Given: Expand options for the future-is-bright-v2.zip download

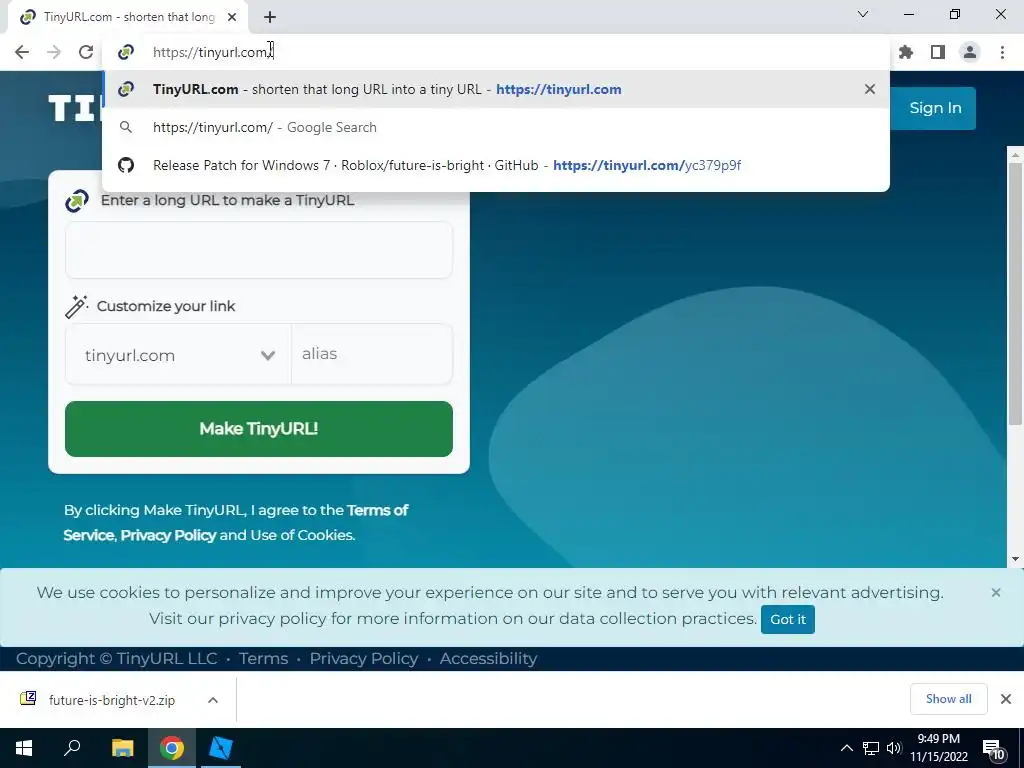Looking at the screenshot, I should [213, 700].
